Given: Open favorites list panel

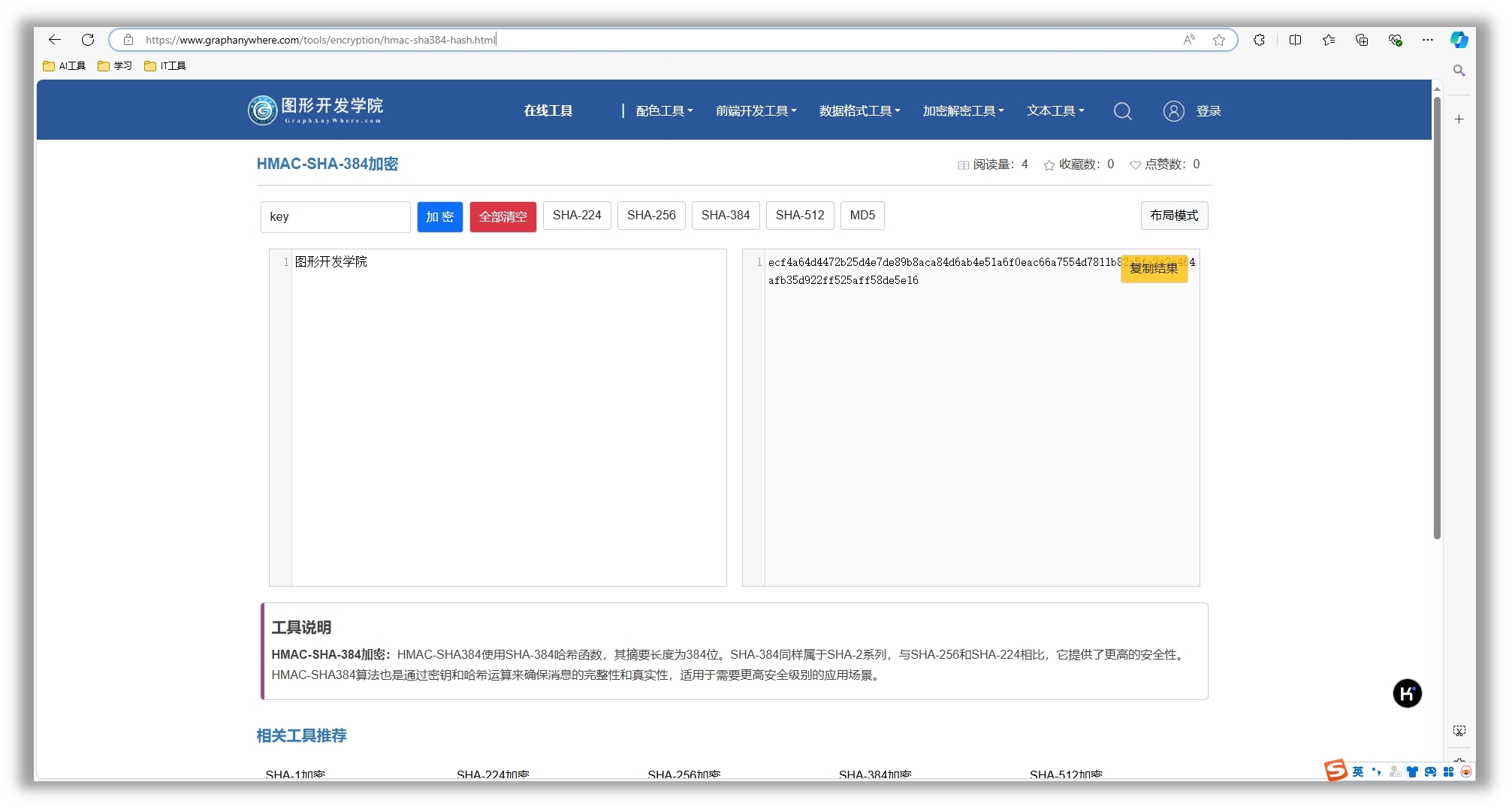Looking at the screenshot, I should point(1329,40).
